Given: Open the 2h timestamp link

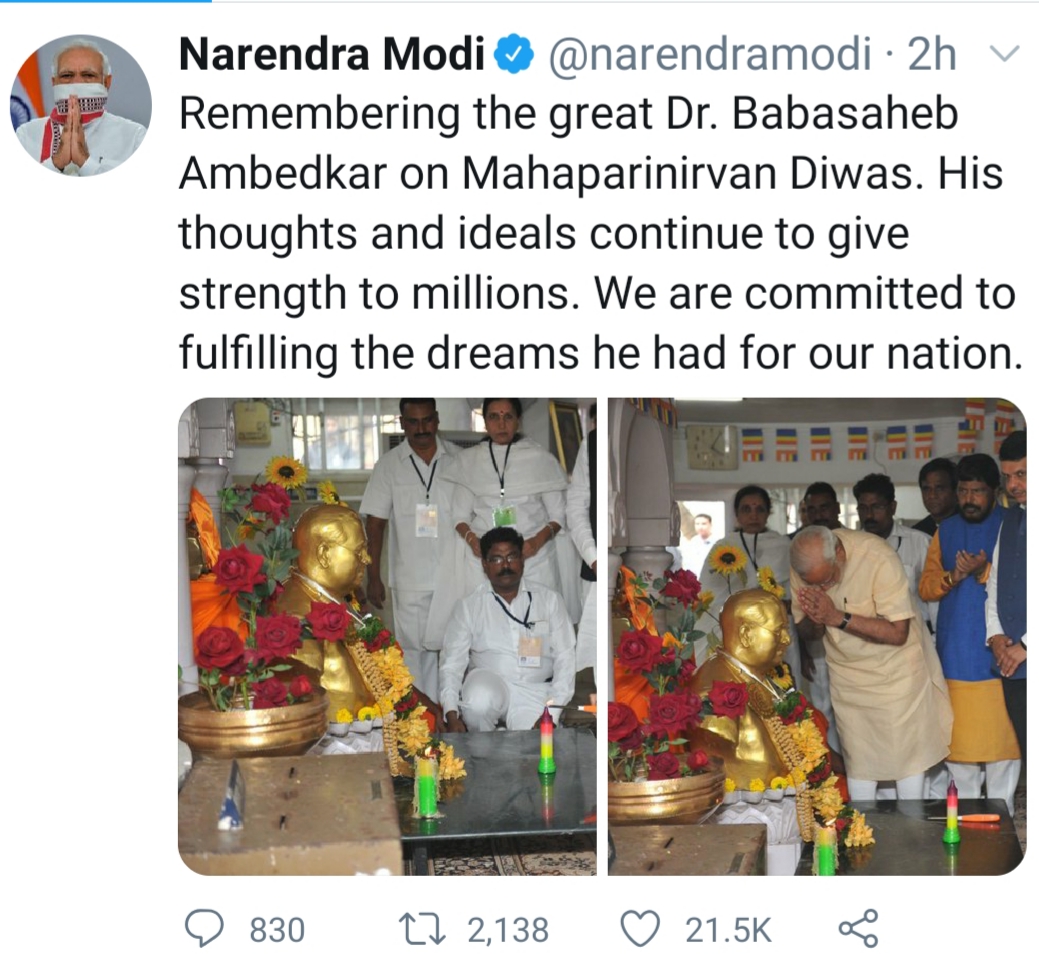Looking at the screenshot, I should [932, 54].
